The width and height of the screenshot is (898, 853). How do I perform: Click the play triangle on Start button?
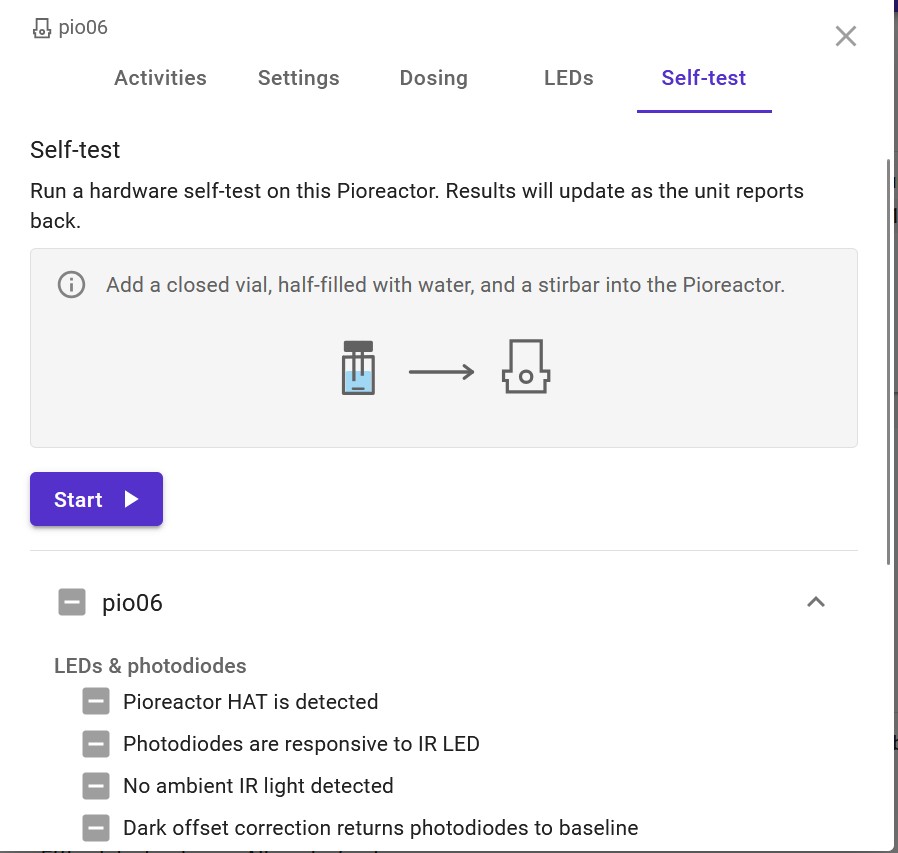coord(131,499)
